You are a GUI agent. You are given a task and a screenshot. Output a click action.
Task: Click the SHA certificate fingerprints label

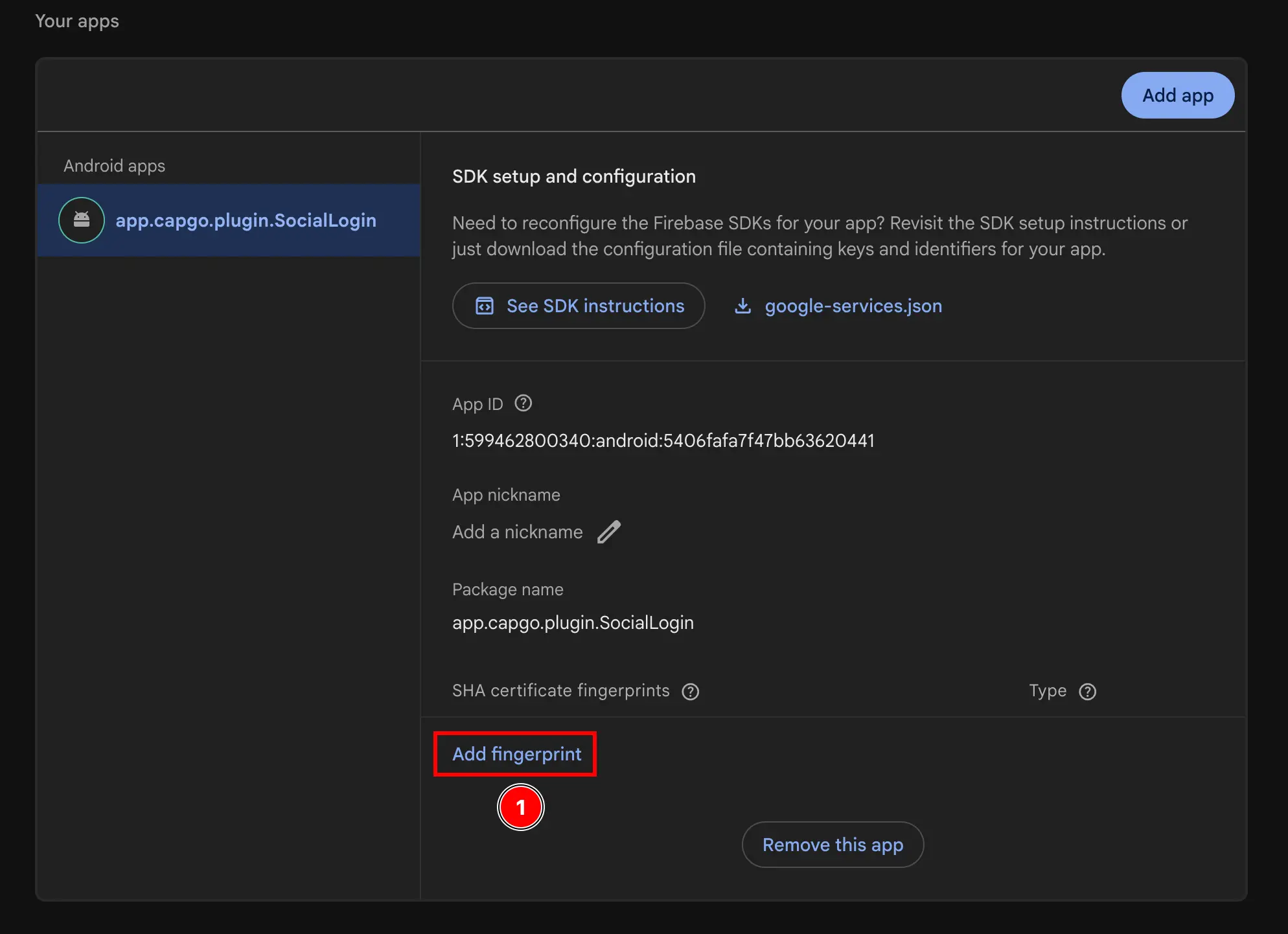coord(560,690)
